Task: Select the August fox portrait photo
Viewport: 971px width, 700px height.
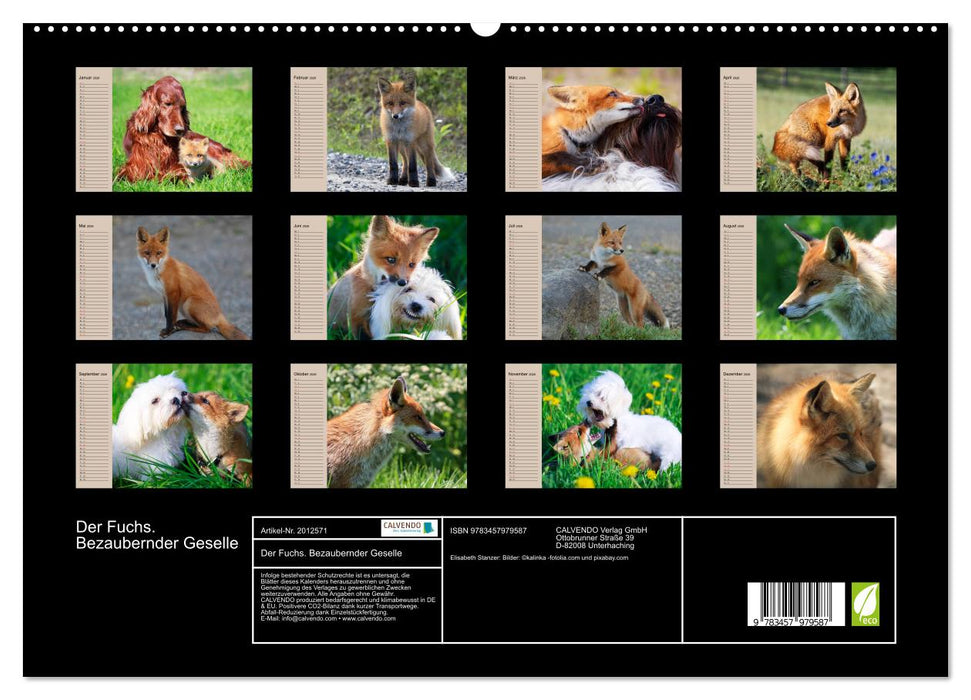Action: click(x=830, y=277)
